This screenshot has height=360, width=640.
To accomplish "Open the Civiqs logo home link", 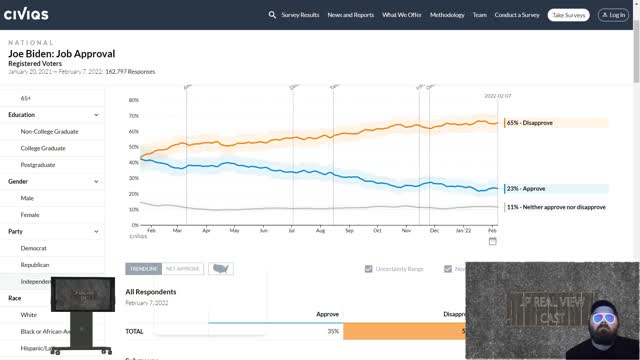I will click(26, 14).
